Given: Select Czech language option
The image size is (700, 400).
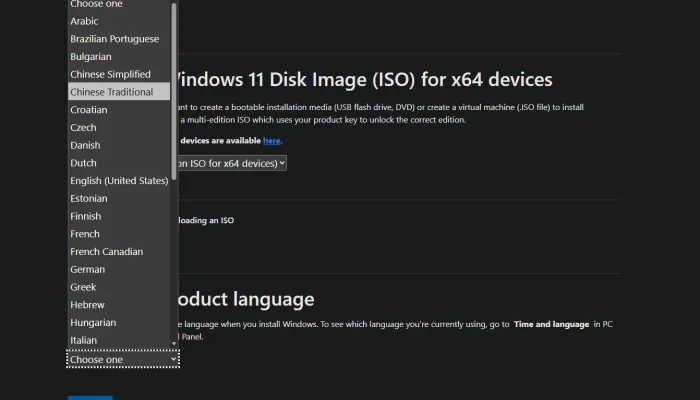Looking at the screenshot, I should [119, 128].
